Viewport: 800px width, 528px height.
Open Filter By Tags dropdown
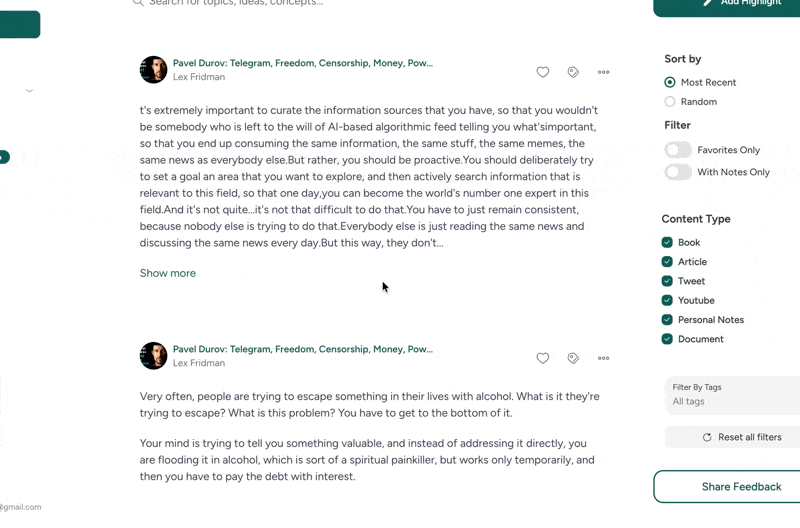pos(735,395)
